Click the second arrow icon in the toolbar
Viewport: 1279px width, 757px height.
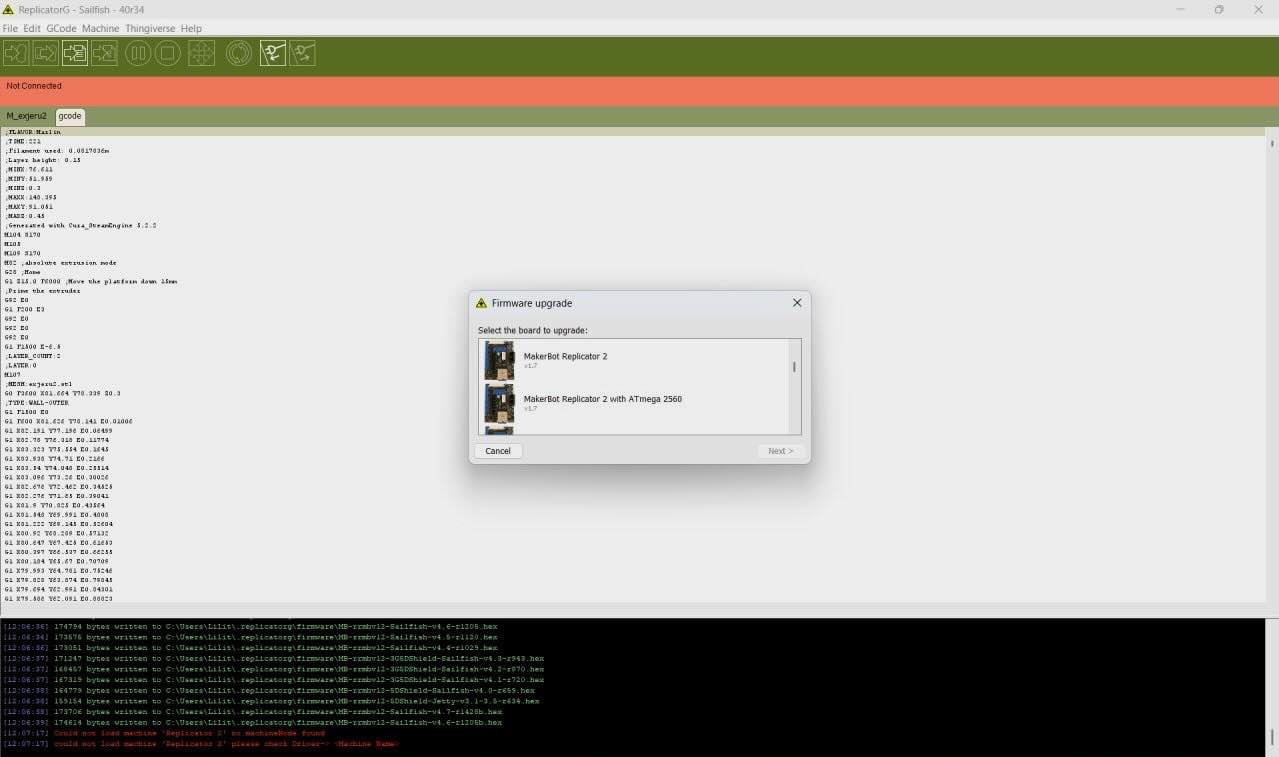click(45, 53)
